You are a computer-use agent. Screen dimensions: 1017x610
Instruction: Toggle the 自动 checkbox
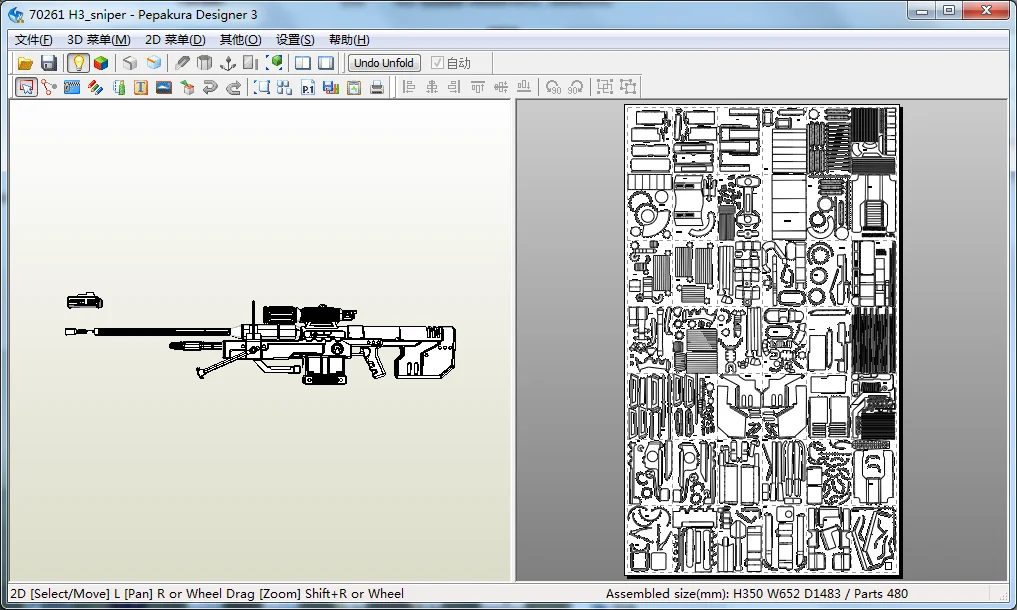437,63
